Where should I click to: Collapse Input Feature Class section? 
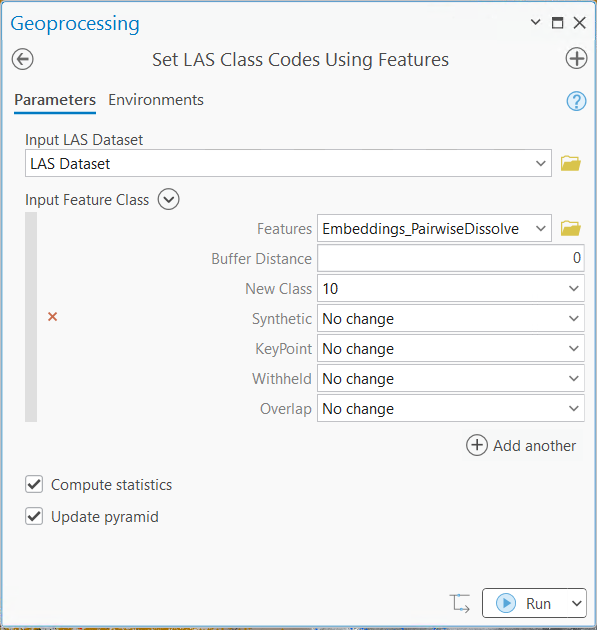(168, 199)
